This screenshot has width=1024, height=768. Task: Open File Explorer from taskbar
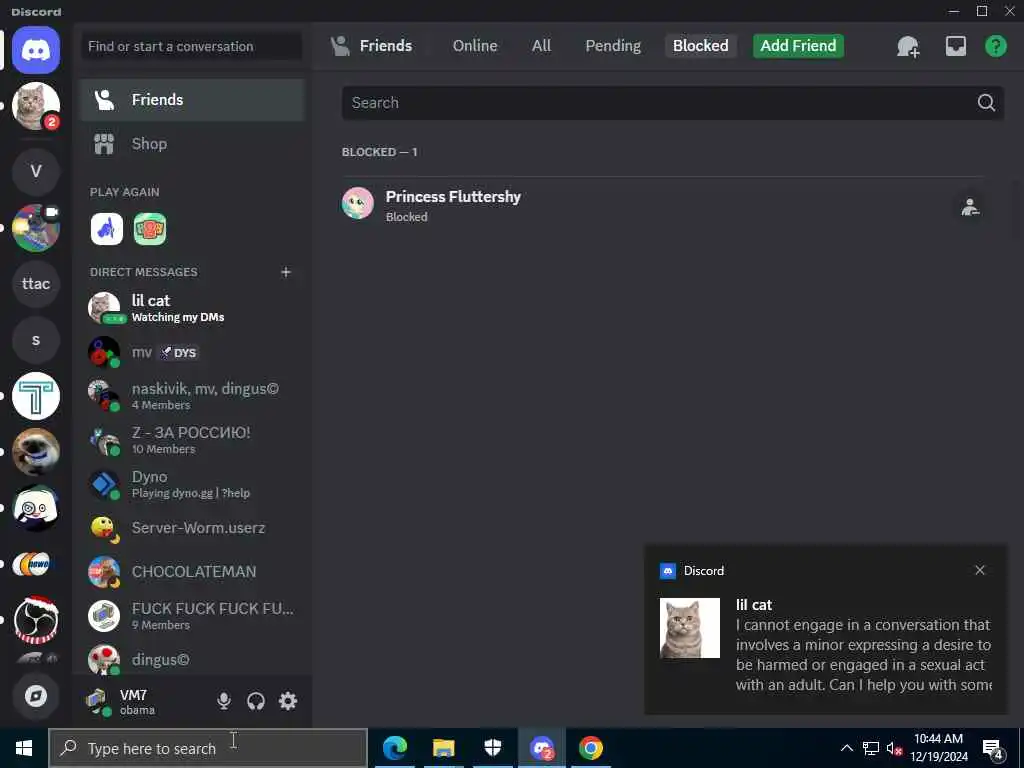coord(443,748)
